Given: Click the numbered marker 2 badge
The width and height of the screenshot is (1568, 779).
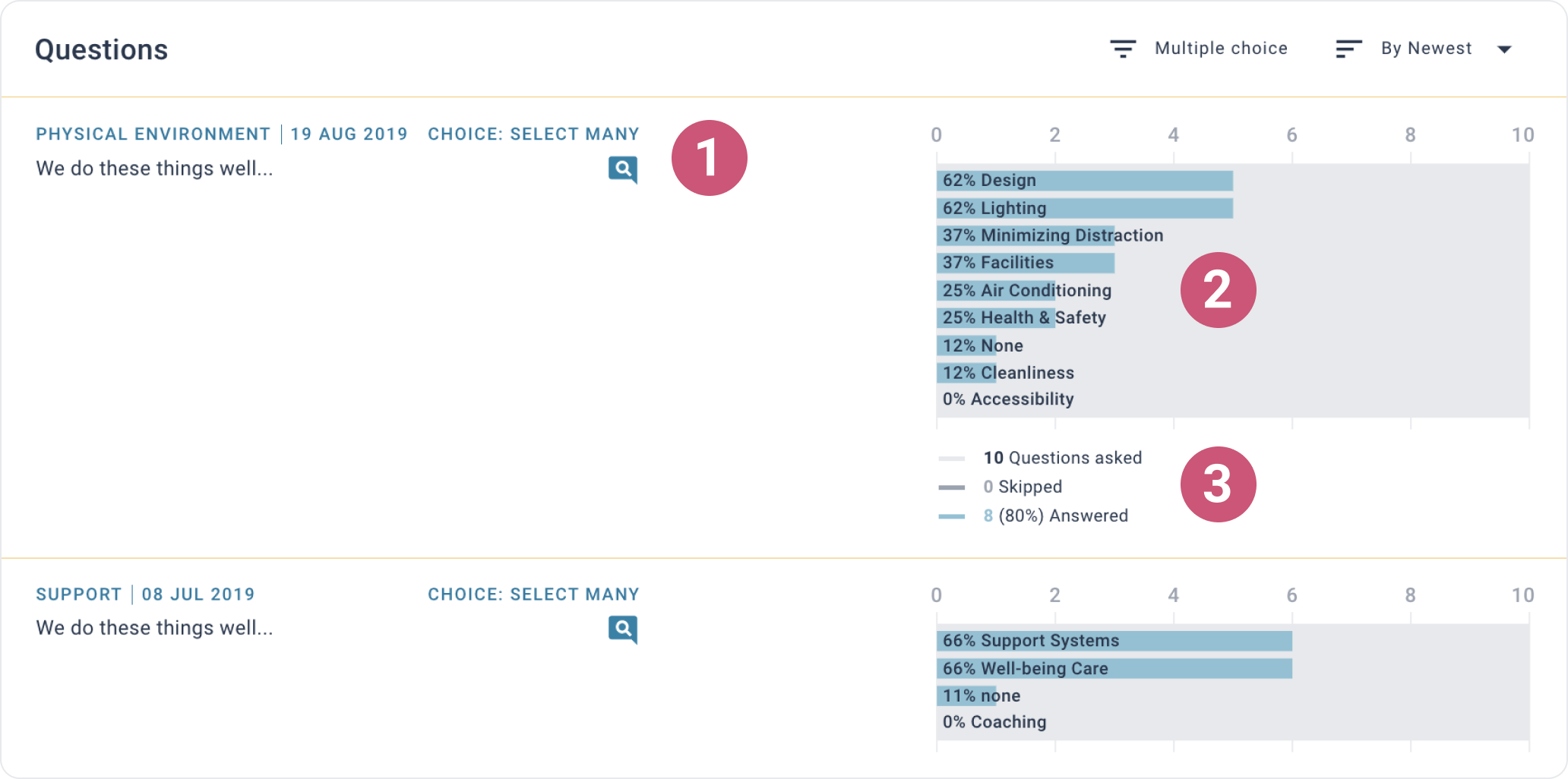Looking at the screenshot, I should [1219, 290].
